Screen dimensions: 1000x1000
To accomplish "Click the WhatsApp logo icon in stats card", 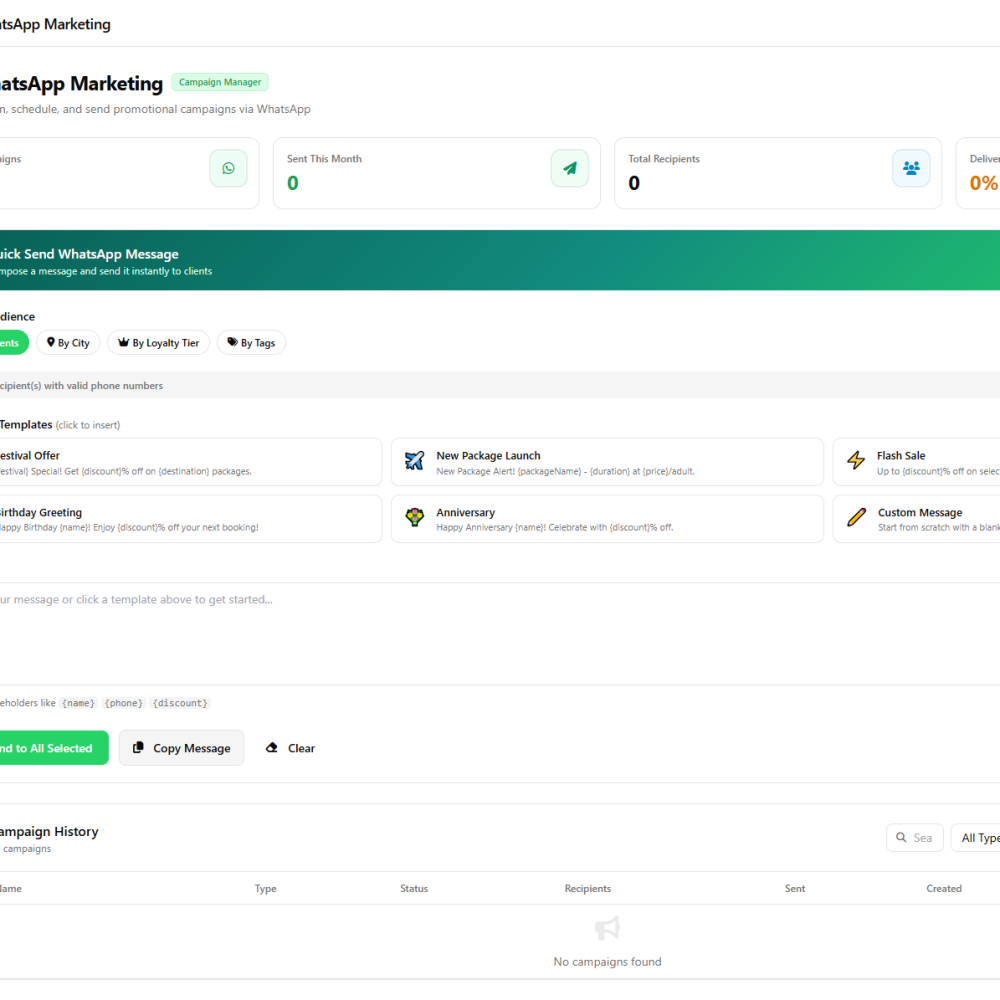I will point(228,168).
